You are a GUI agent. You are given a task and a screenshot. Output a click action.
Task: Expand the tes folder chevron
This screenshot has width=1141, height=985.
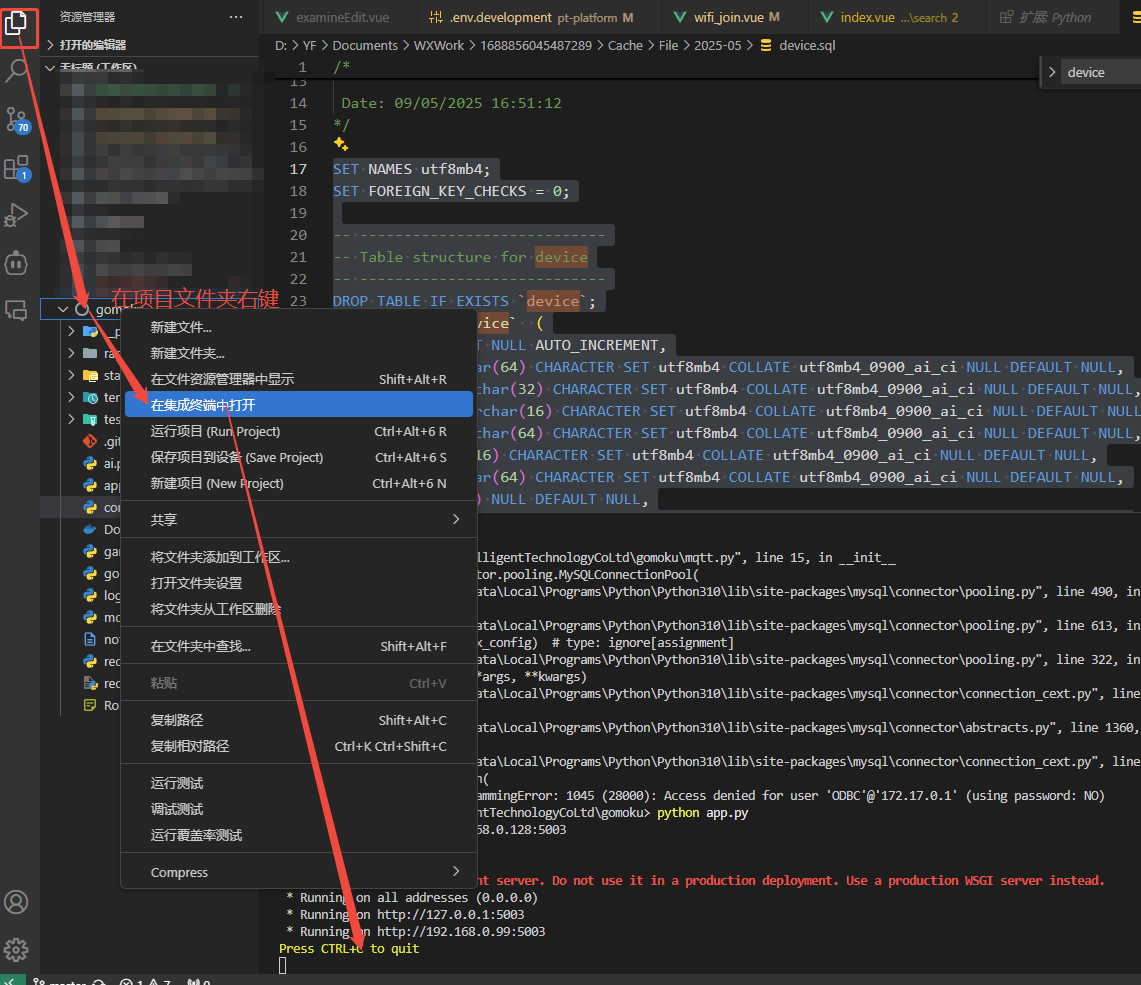(x=71, y=419)
